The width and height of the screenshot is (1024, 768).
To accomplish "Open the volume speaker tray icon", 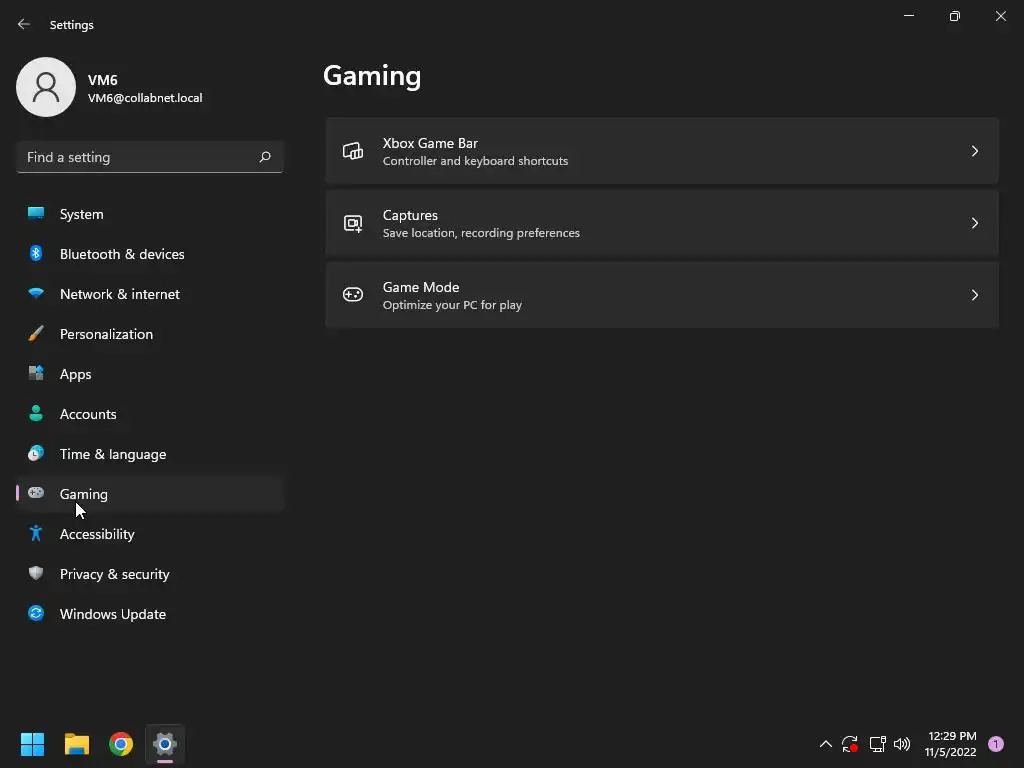I will point(902,744).
